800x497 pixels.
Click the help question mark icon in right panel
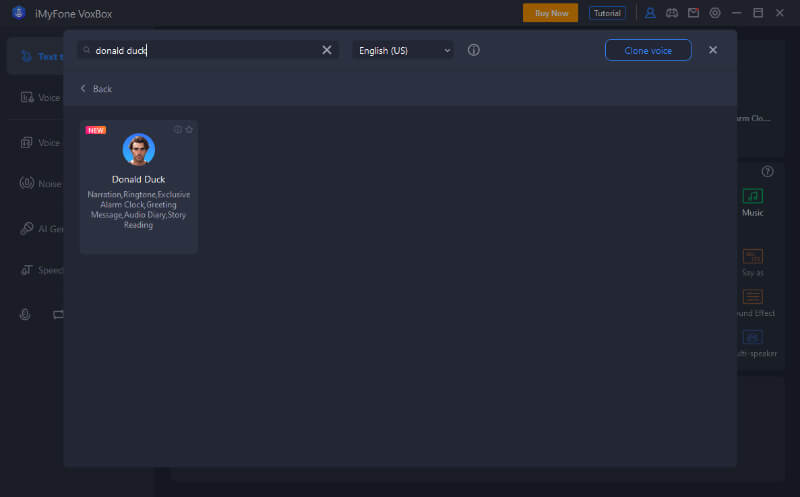point(767,171)
